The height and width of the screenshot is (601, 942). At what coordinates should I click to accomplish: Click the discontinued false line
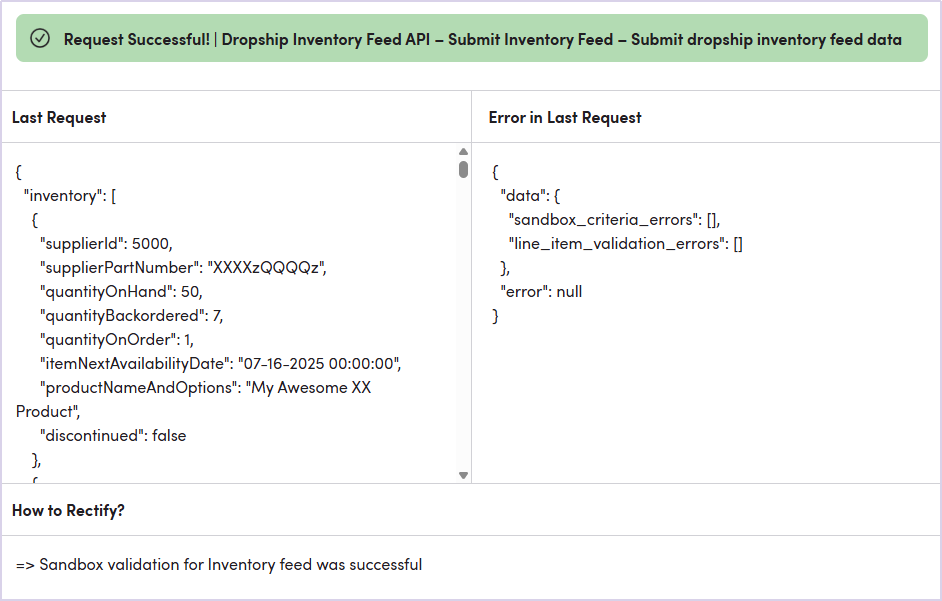pyautogui.click(x=113, y=435)
